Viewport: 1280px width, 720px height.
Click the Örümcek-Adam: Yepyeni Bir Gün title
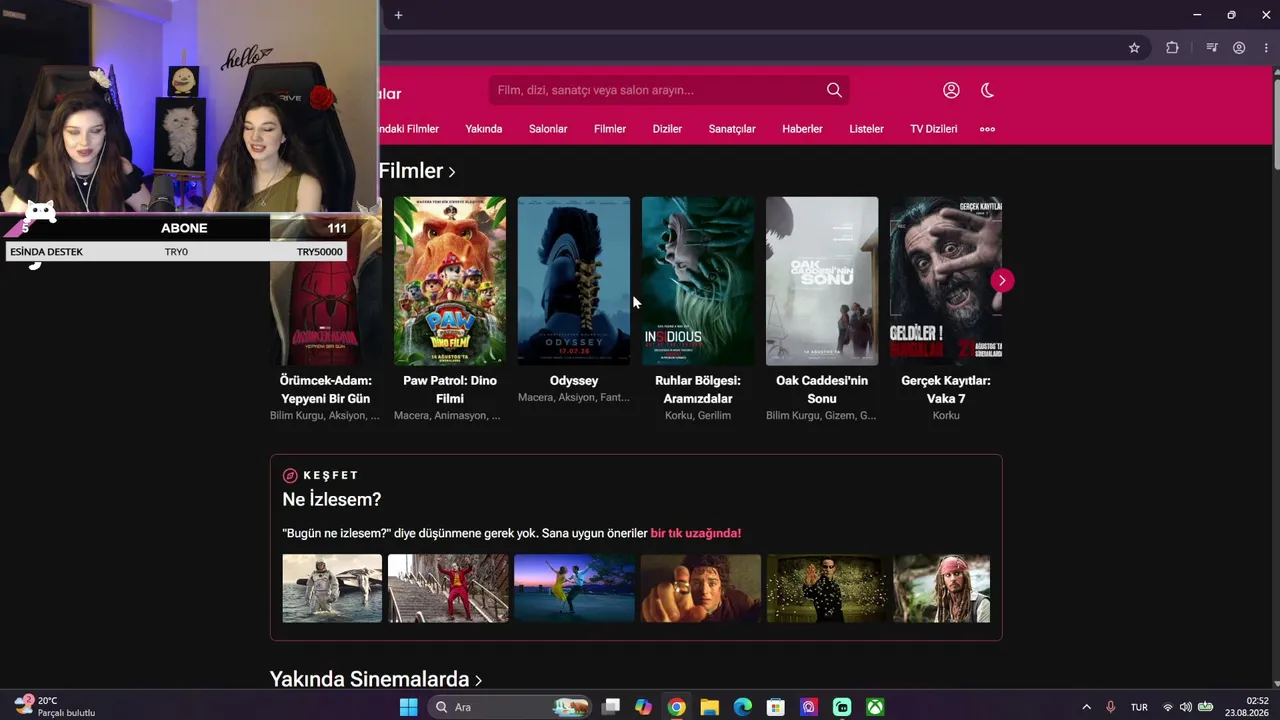(326, 390)
